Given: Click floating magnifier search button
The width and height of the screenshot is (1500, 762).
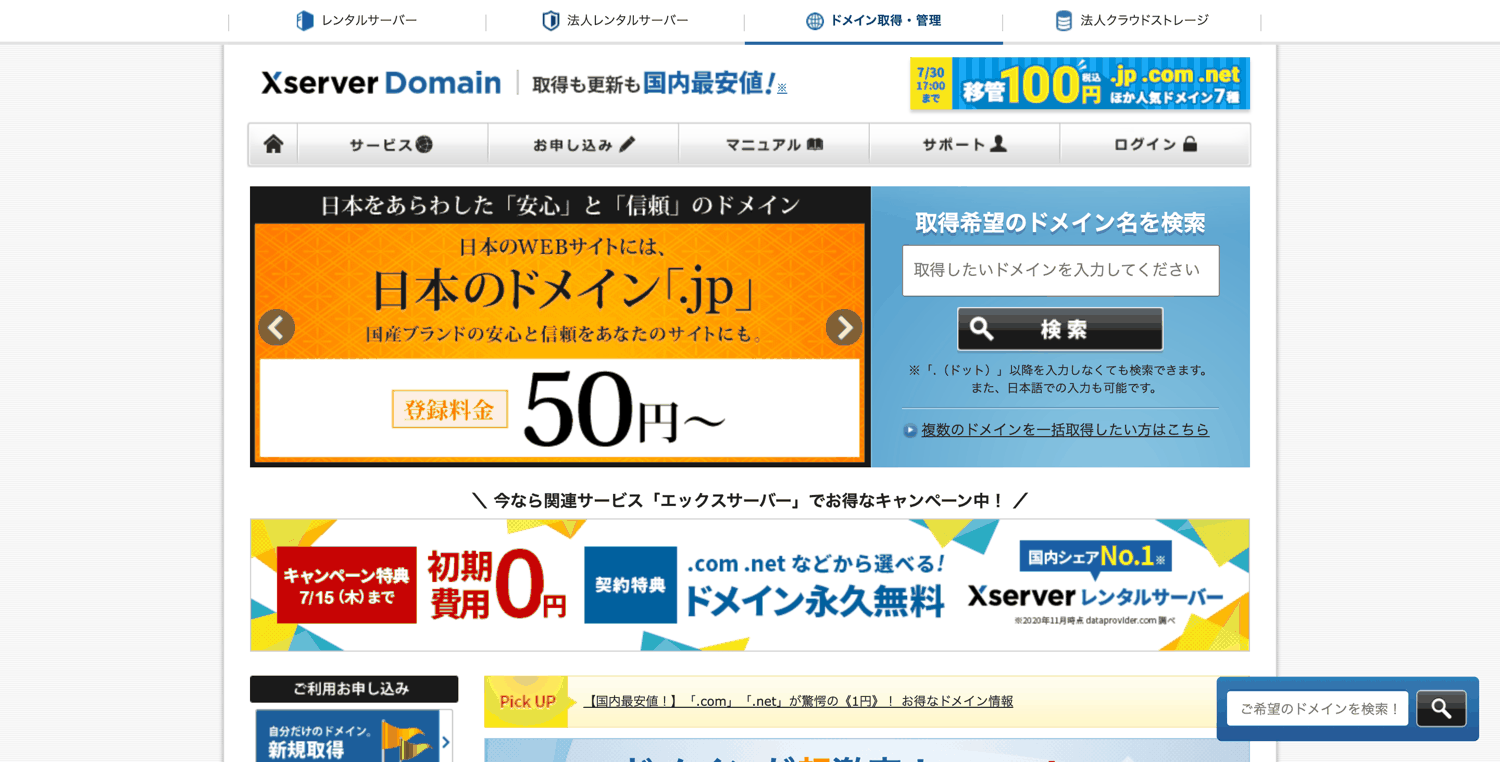Looking at the screenshot, I should coord(1441,709).
